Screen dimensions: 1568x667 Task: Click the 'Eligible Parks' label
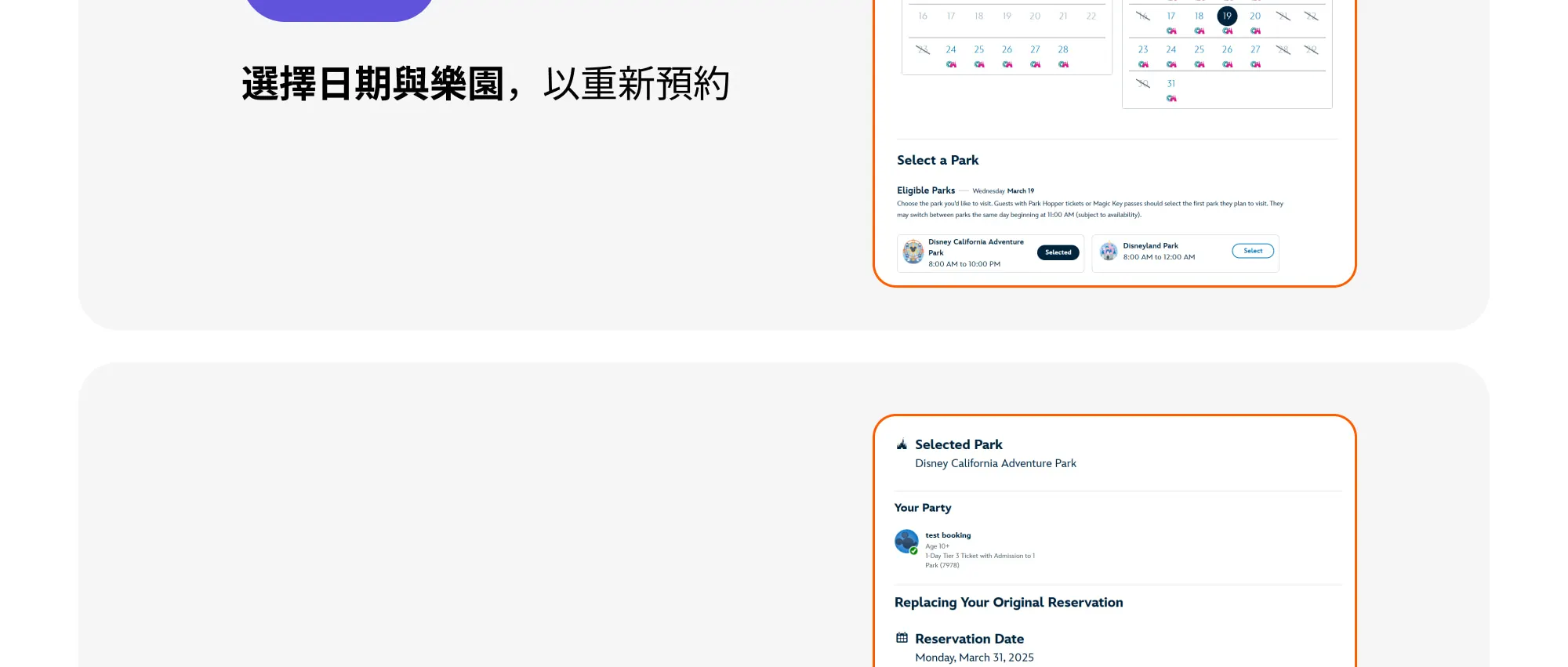pyautogui.click(x=926, y=190)
